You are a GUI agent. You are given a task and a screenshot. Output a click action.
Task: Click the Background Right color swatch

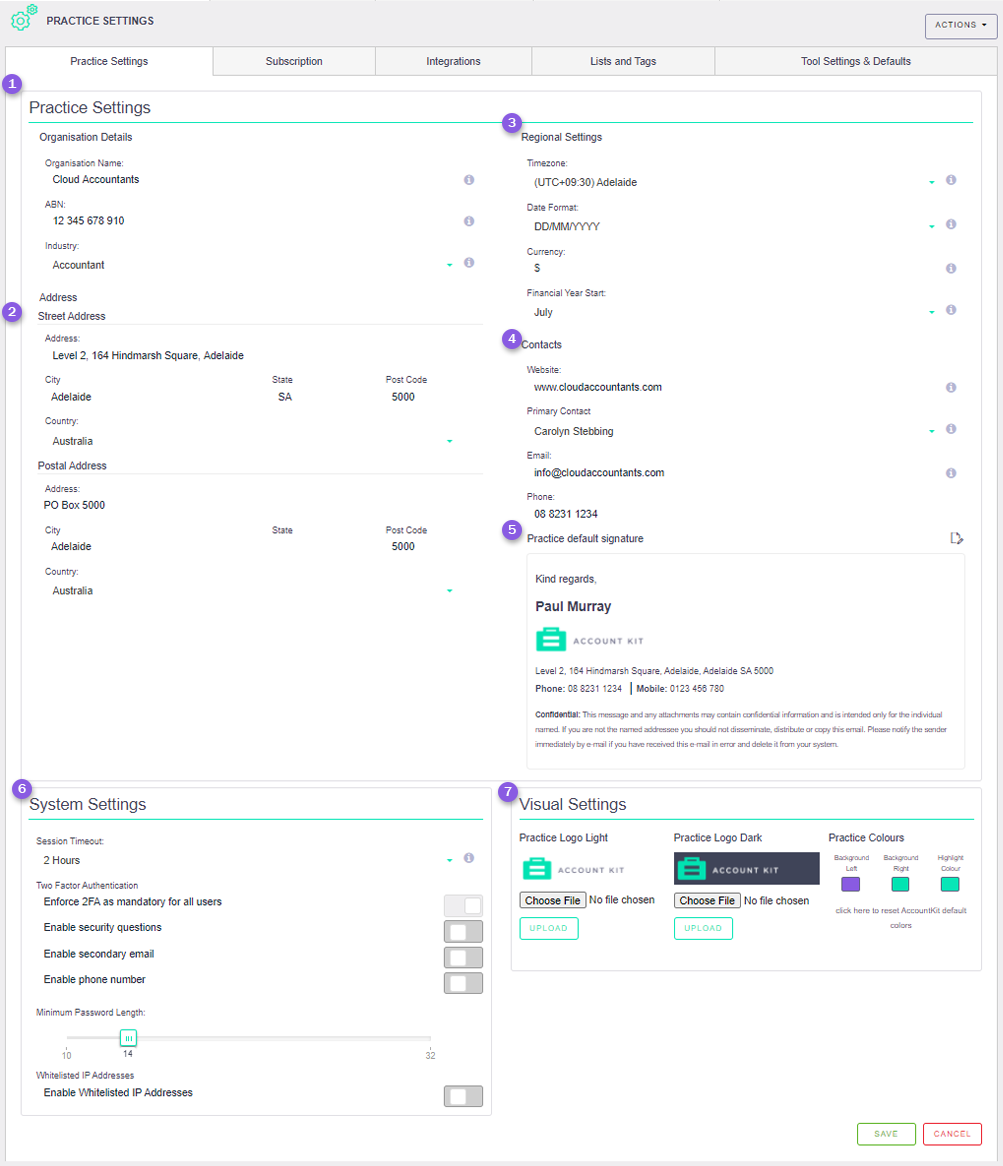point(900,884)
